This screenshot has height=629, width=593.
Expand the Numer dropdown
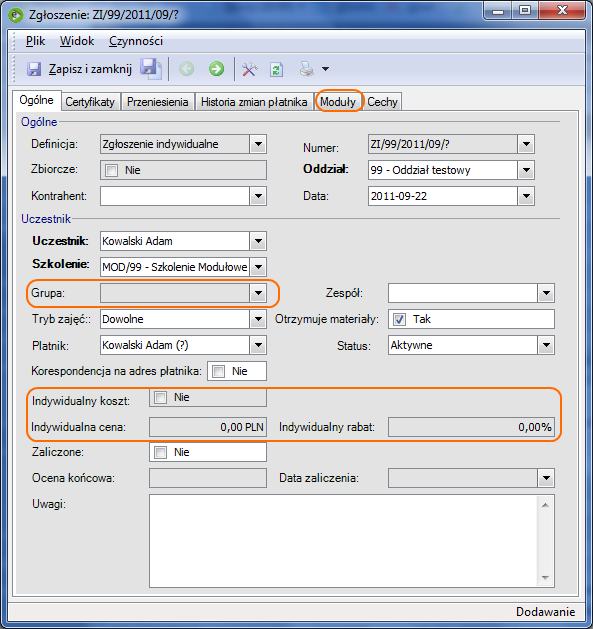click(526, 144)
